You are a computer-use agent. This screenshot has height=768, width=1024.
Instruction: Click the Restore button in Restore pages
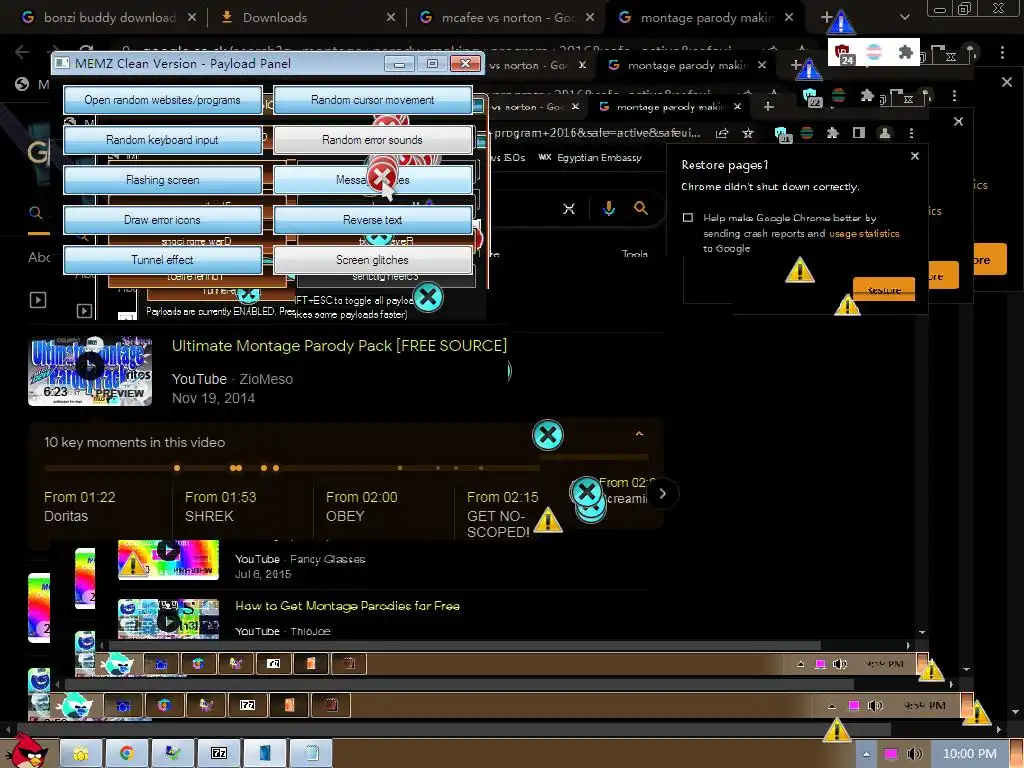pos(884,289)
